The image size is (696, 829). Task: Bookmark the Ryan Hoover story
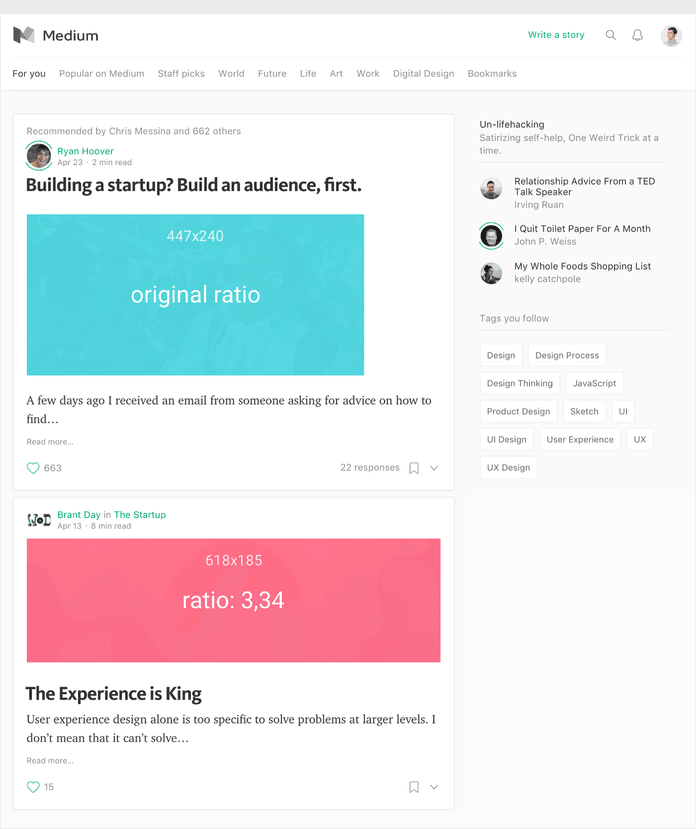(414, 468)
